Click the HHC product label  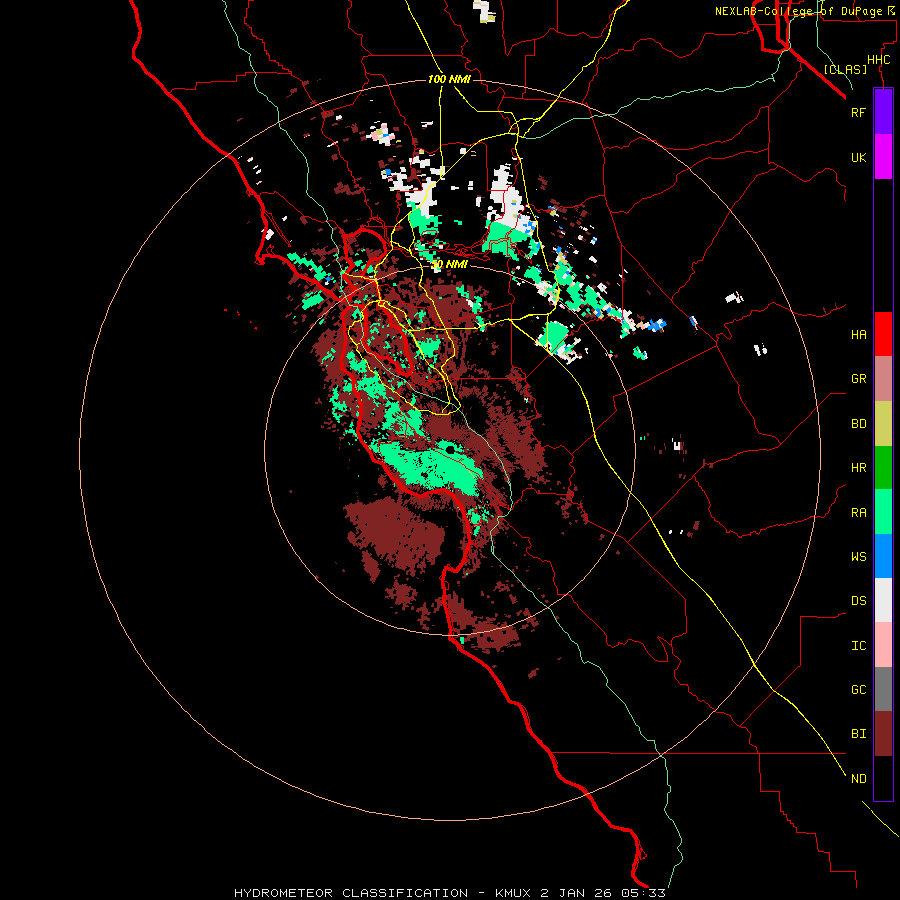pyautogui.click(x=878, y=59)
